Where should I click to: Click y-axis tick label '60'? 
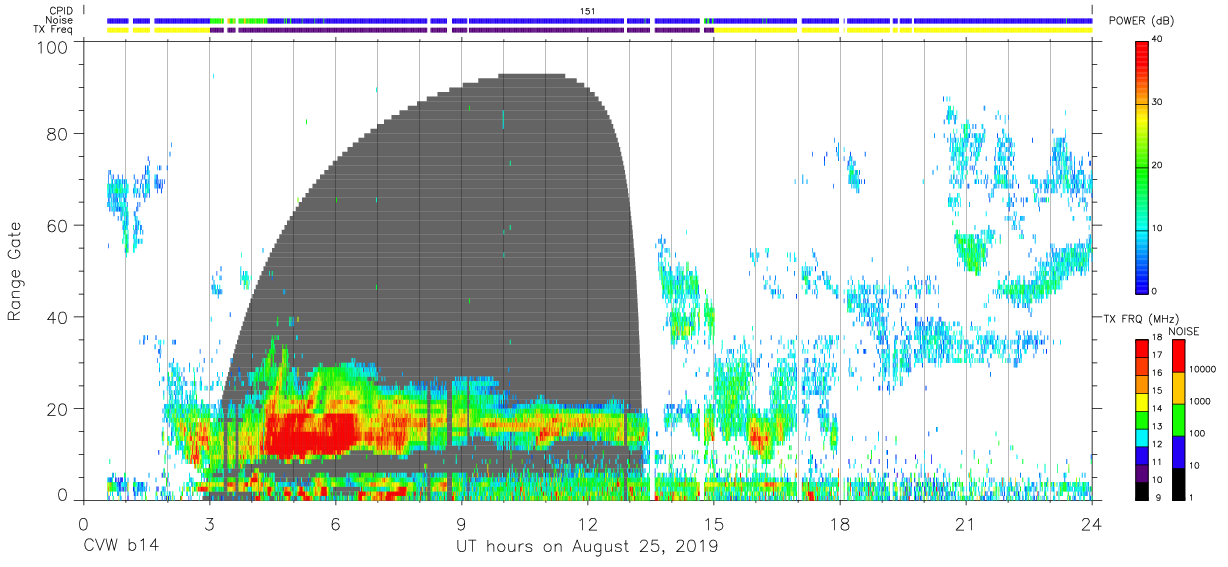(x=57, y=226)
